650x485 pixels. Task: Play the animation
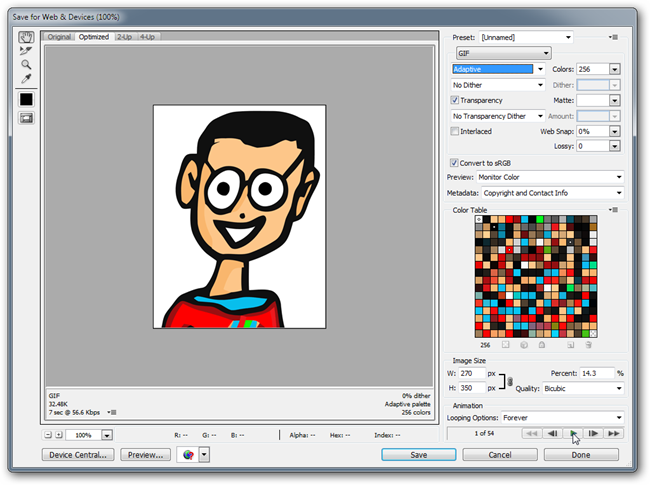(x=573, y=434)
